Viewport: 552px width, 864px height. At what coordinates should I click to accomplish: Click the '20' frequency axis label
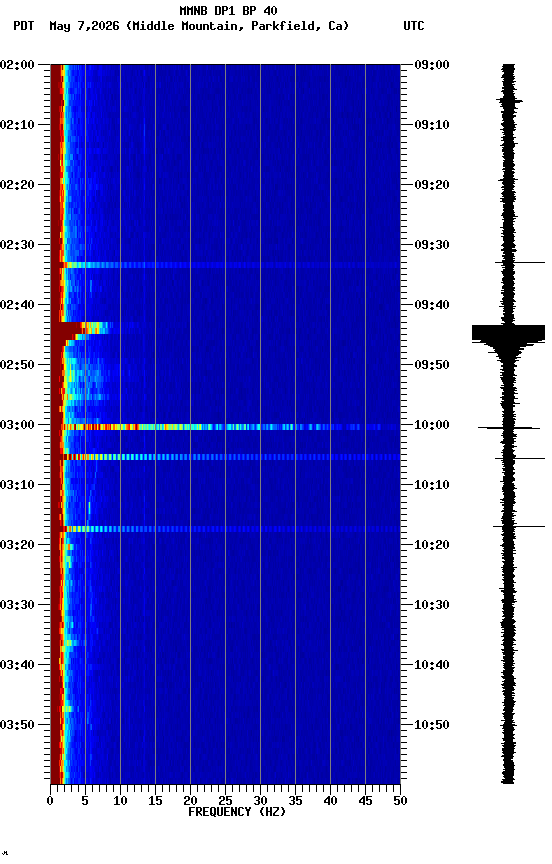click(190, 801)
